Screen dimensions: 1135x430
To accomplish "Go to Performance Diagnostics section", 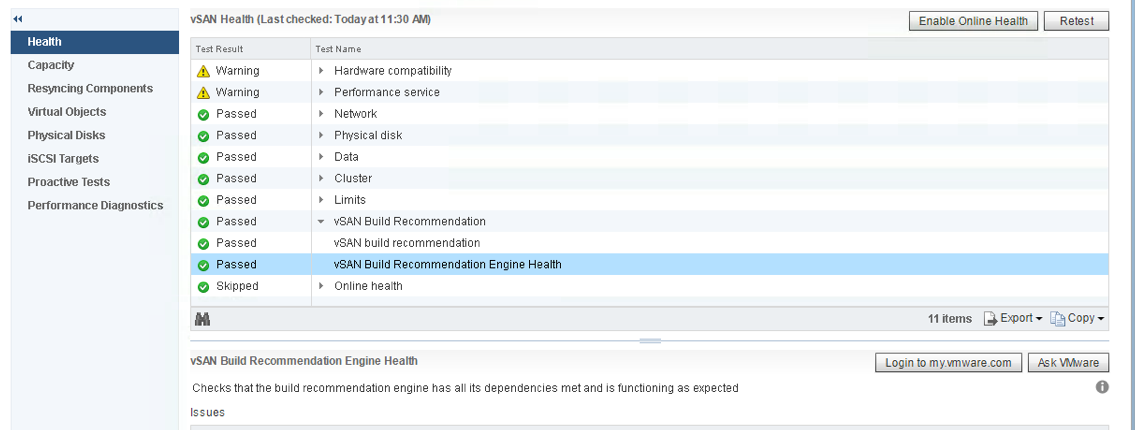I will click(95, 205).
